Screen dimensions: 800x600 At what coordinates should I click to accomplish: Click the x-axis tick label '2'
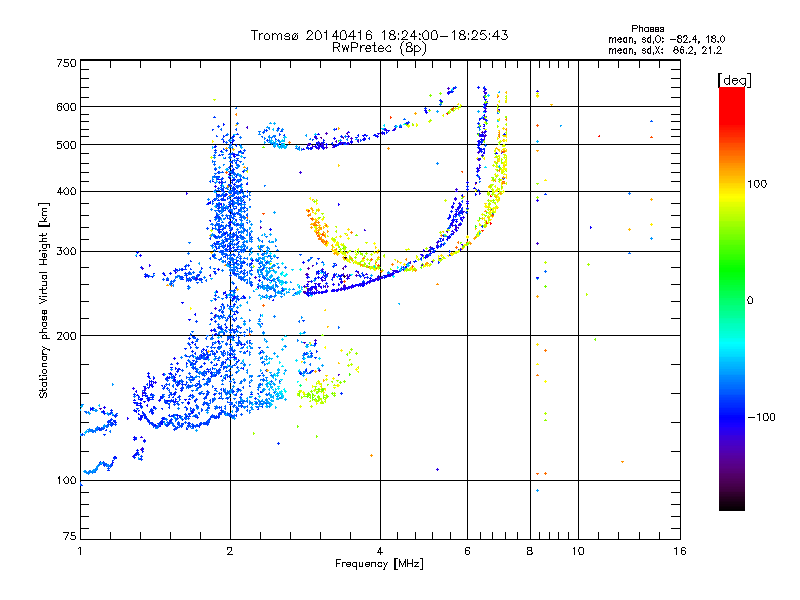[x=230, y=551]
